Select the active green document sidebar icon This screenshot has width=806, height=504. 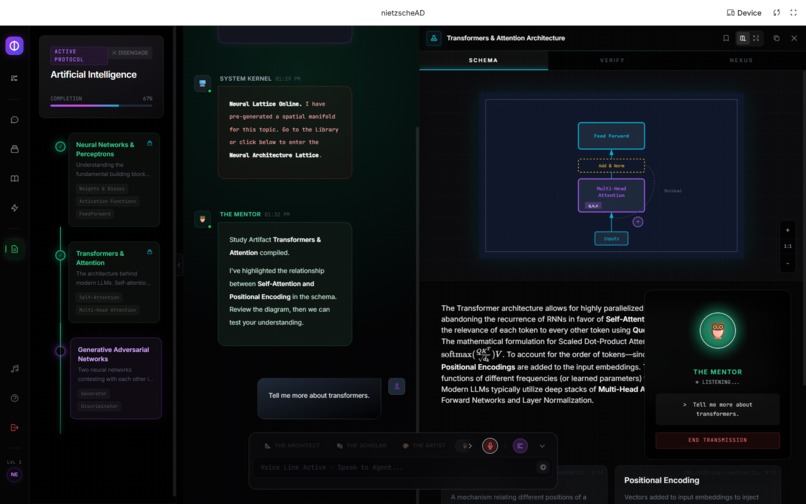click(x=14, y=249)
